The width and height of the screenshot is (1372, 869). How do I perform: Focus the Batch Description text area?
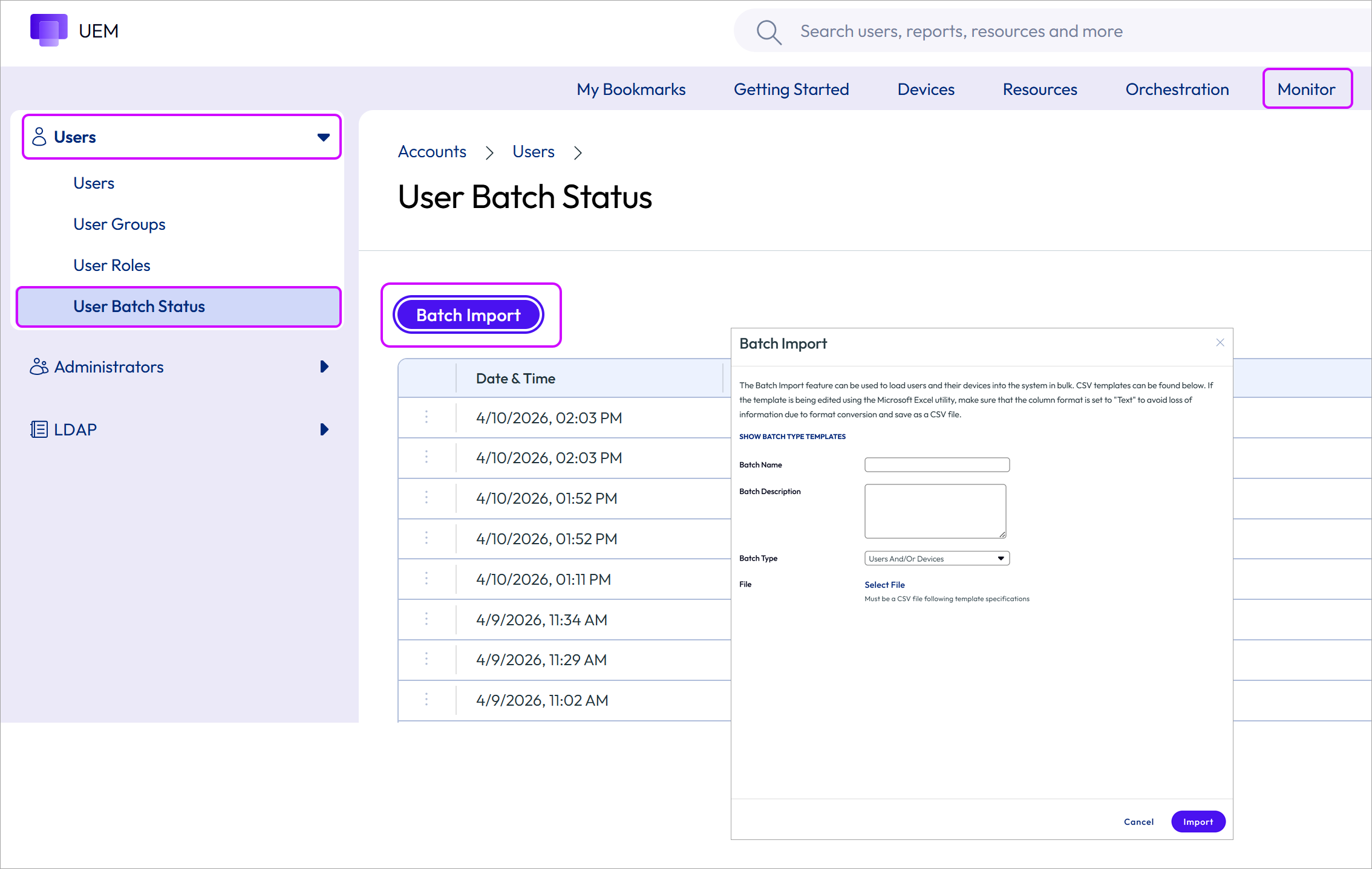tap(935, 511)
